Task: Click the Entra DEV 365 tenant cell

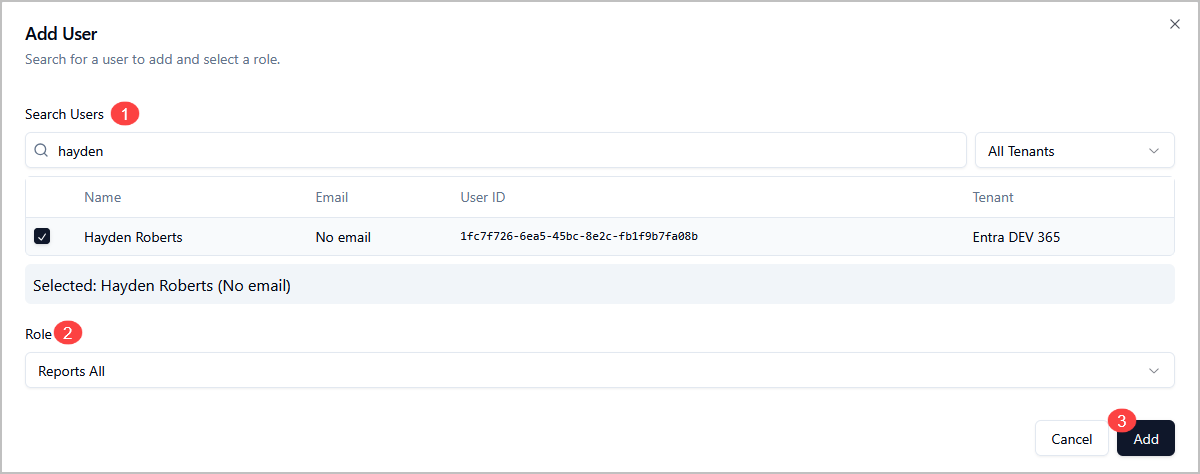Action: pos(1016,237)
